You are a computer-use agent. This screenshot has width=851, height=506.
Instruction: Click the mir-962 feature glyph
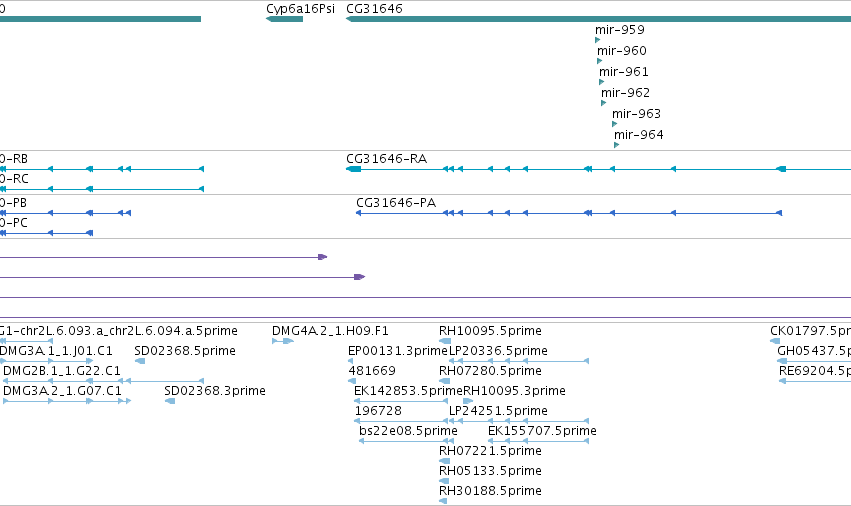click(x=604, y=103)
